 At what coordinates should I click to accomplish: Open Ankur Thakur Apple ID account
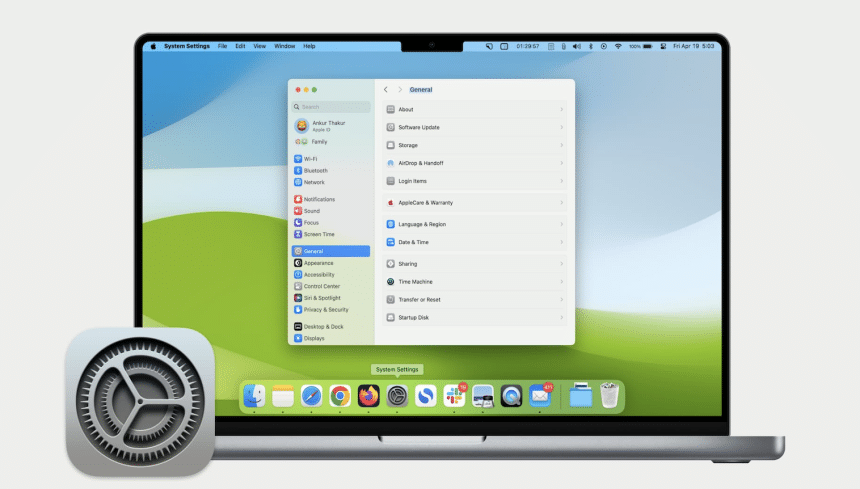pyautogui.click(x=331, y=126)
